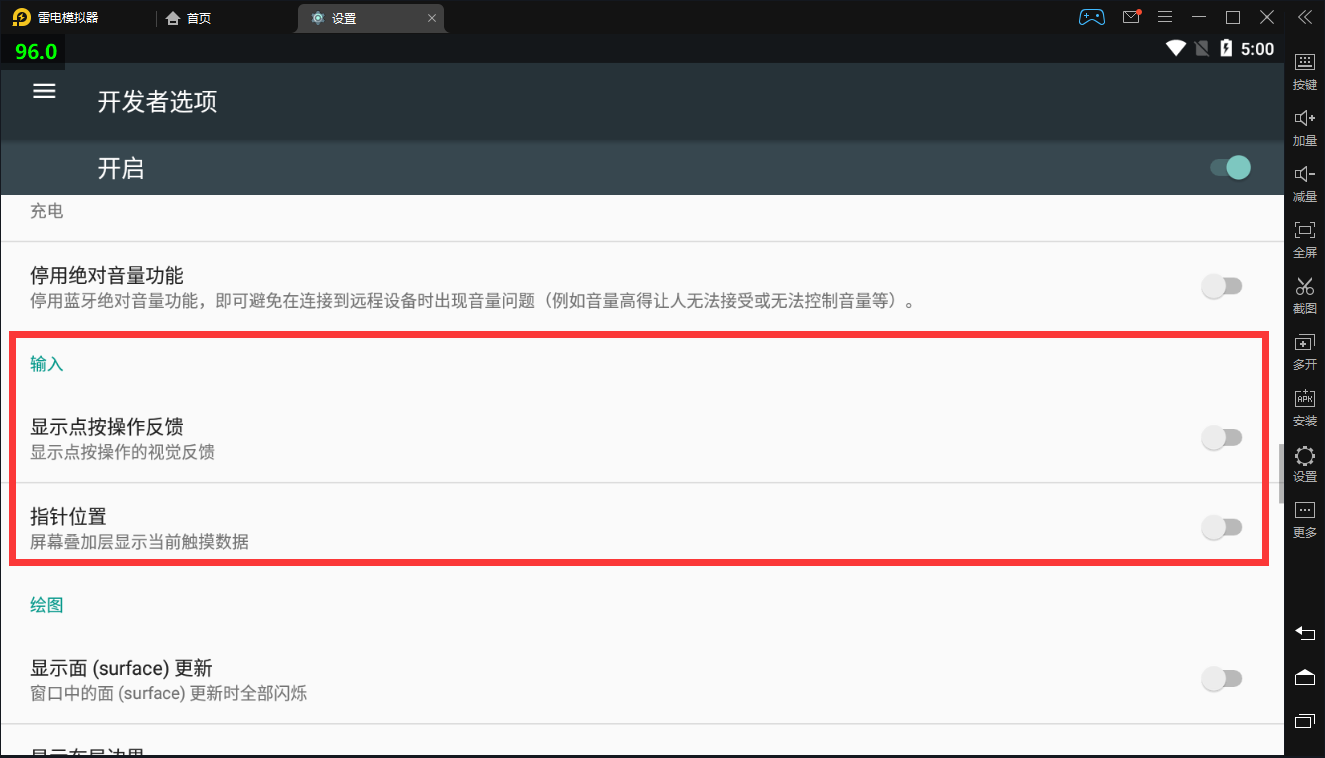Image resolution: width=1325 pixels, height=758 pixels.
Task: Turn on 指针位置 switch
Action: pyautogui.click(x=1221, y=527)
